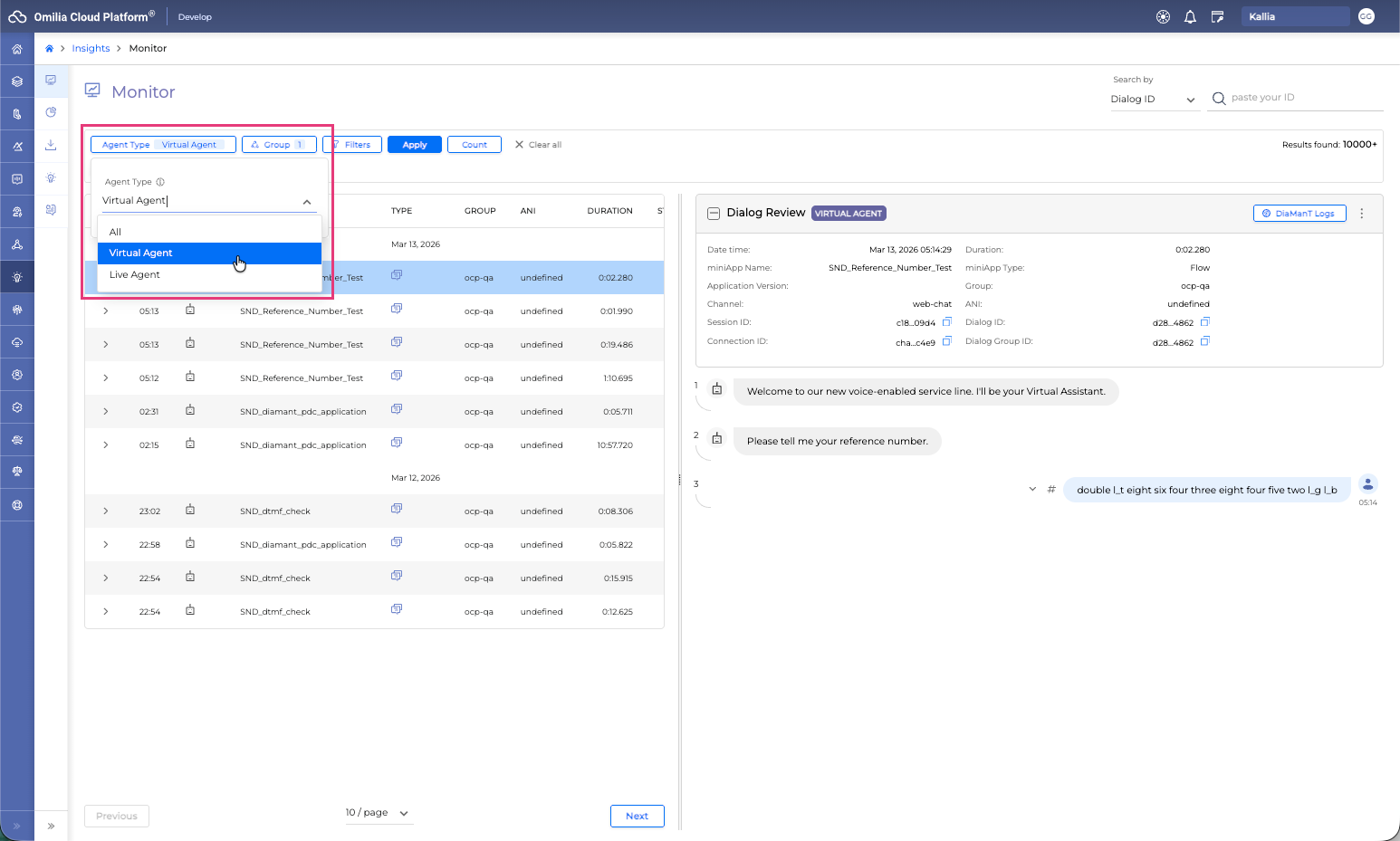1400x841 pixels.
Task: Open the Search by Dialog ID dropdown
Action: [1153, 100]
